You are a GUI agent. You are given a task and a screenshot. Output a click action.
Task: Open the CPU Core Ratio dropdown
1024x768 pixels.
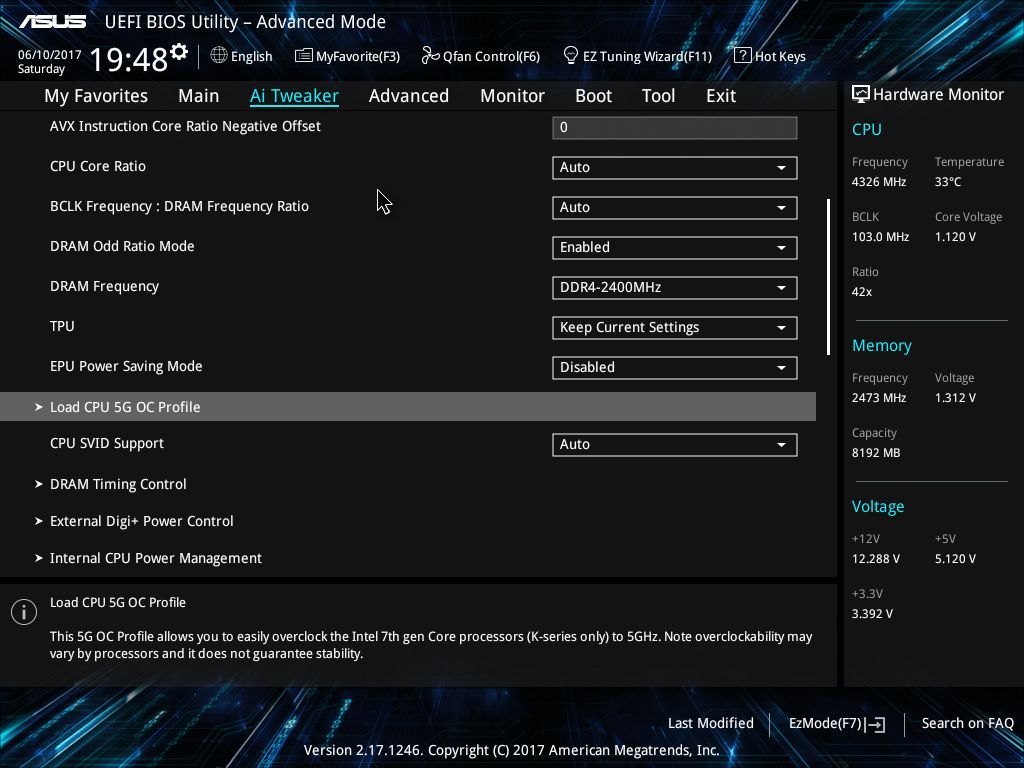click(675, 168)
